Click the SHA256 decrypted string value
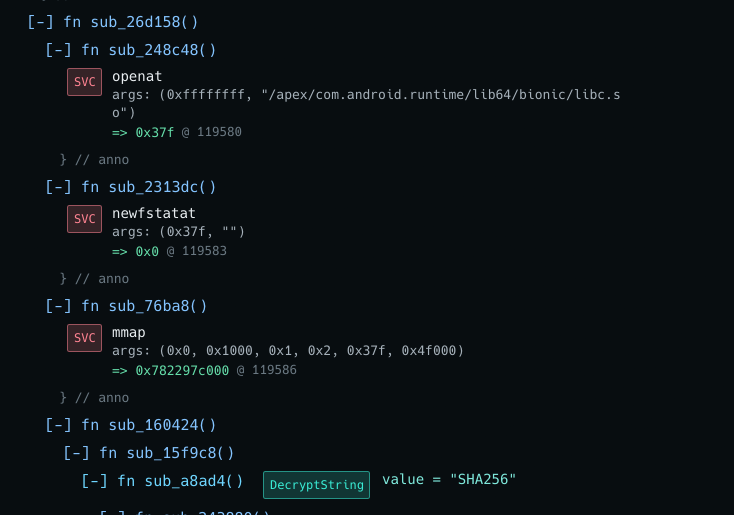 point(483,480)
